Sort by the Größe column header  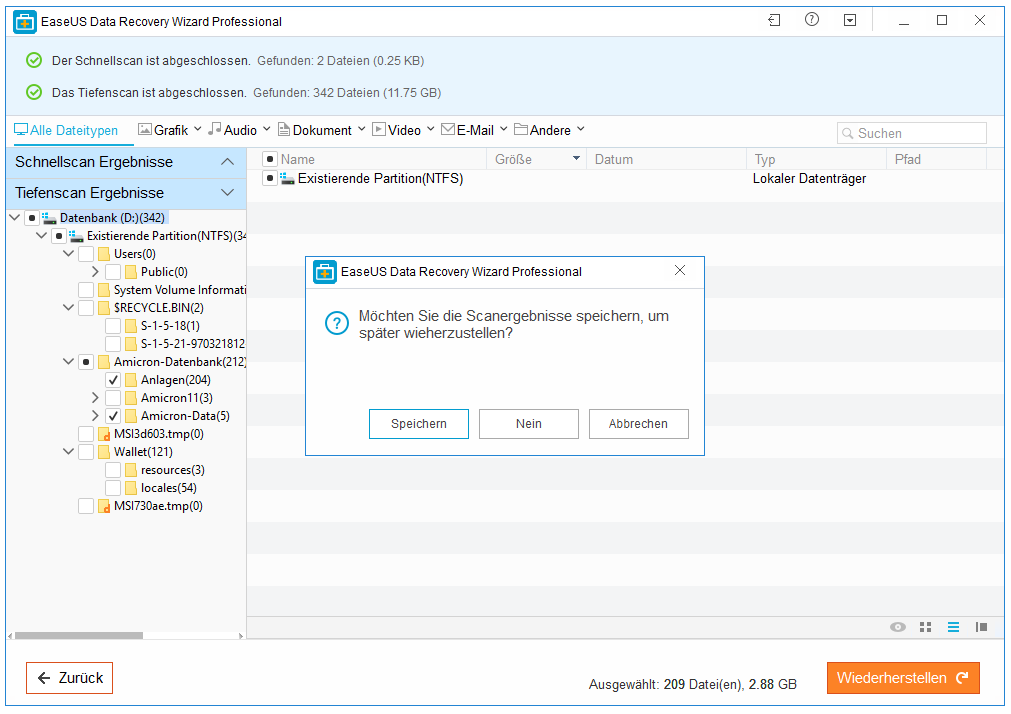pos(536,159)
